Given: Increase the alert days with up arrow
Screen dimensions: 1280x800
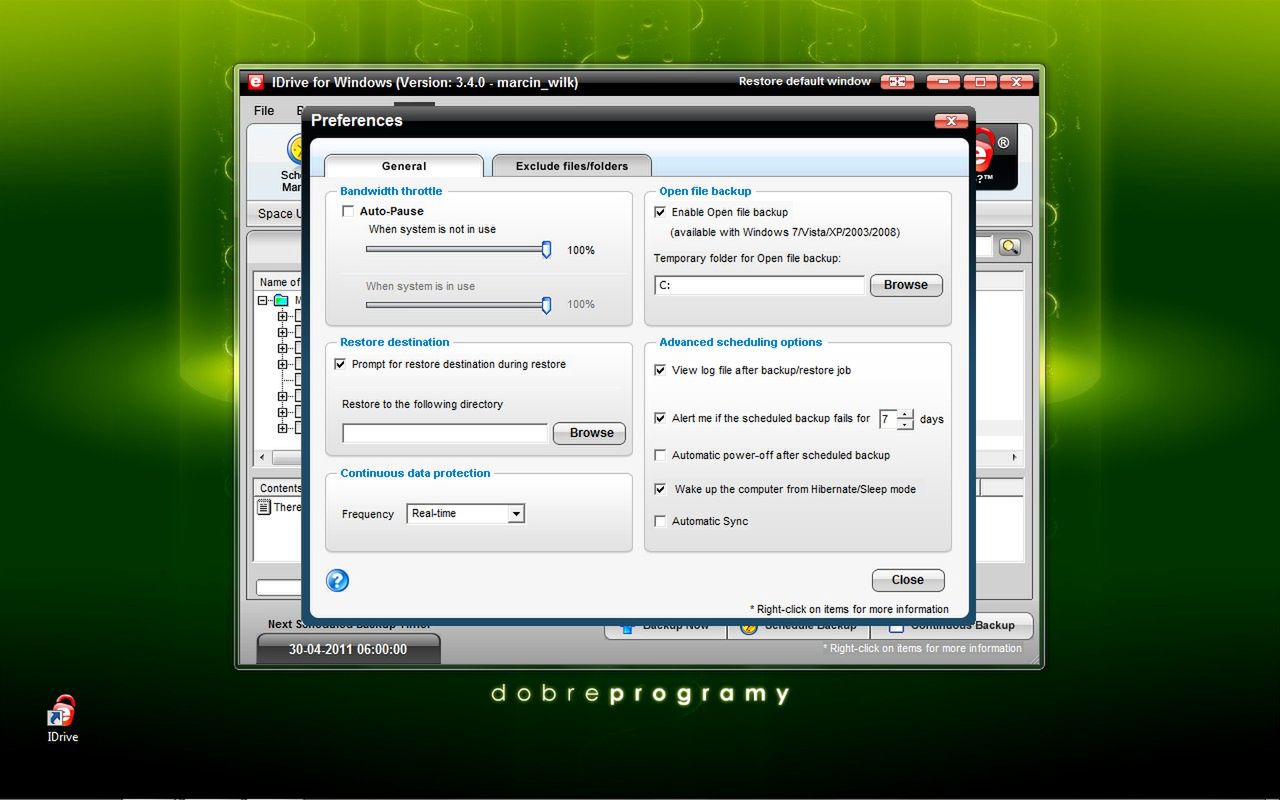Looking at the screenshot, I should click(x=905, y=414).
